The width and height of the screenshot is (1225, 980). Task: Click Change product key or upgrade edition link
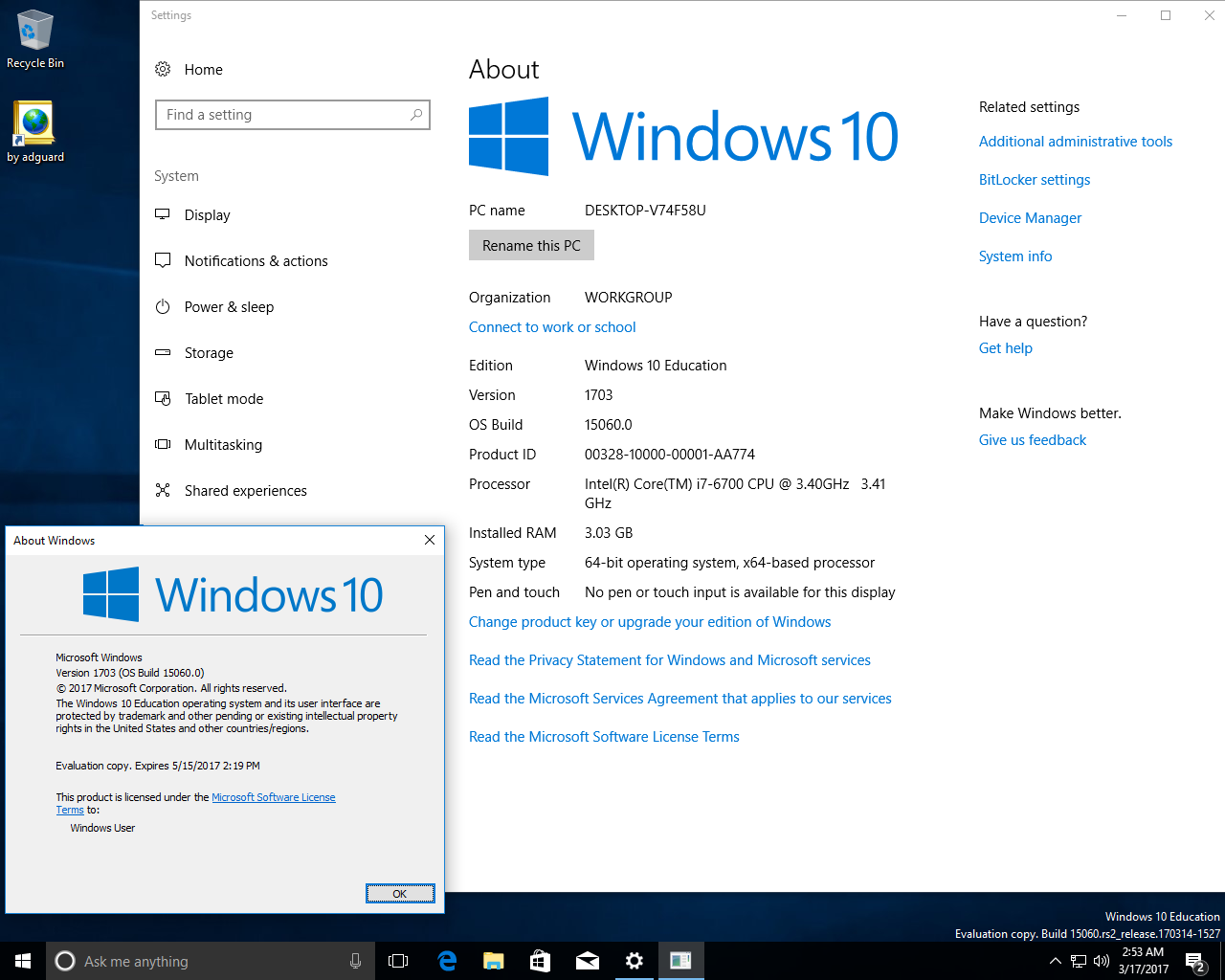[x=650, y=622]
